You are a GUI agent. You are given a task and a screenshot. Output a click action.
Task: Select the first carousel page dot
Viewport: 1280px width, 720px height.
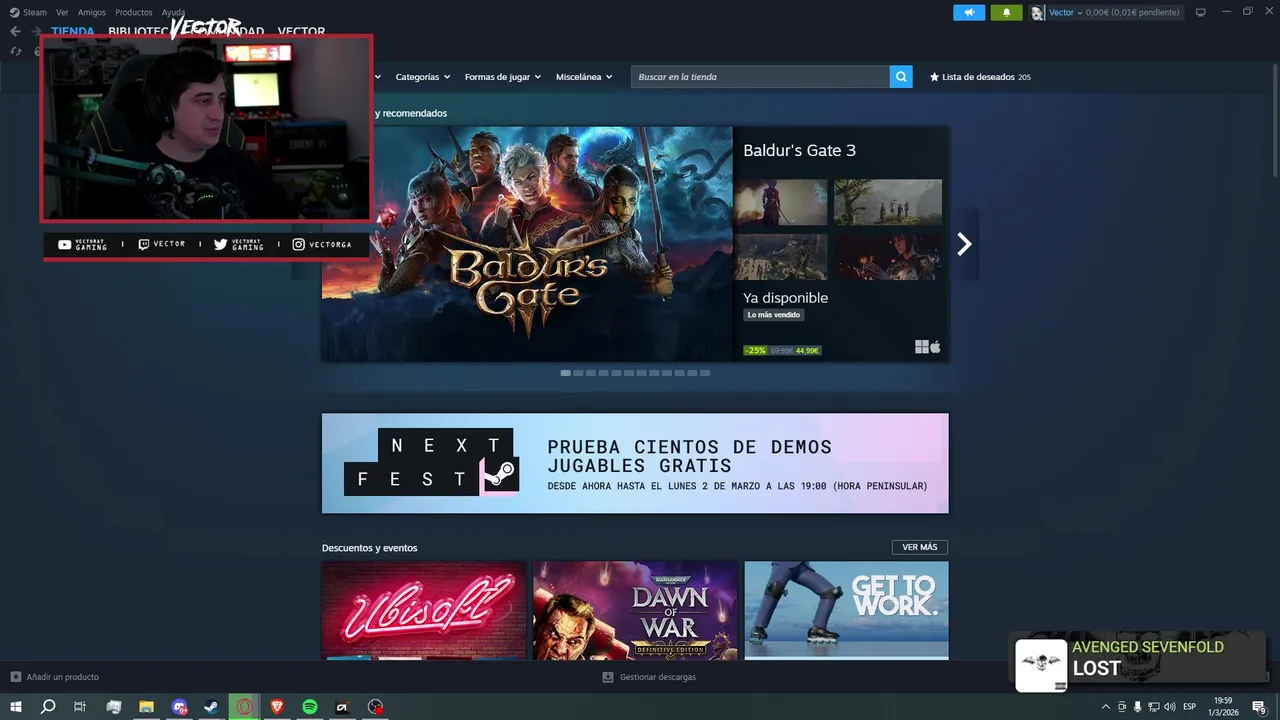click(x=566, y=373)
